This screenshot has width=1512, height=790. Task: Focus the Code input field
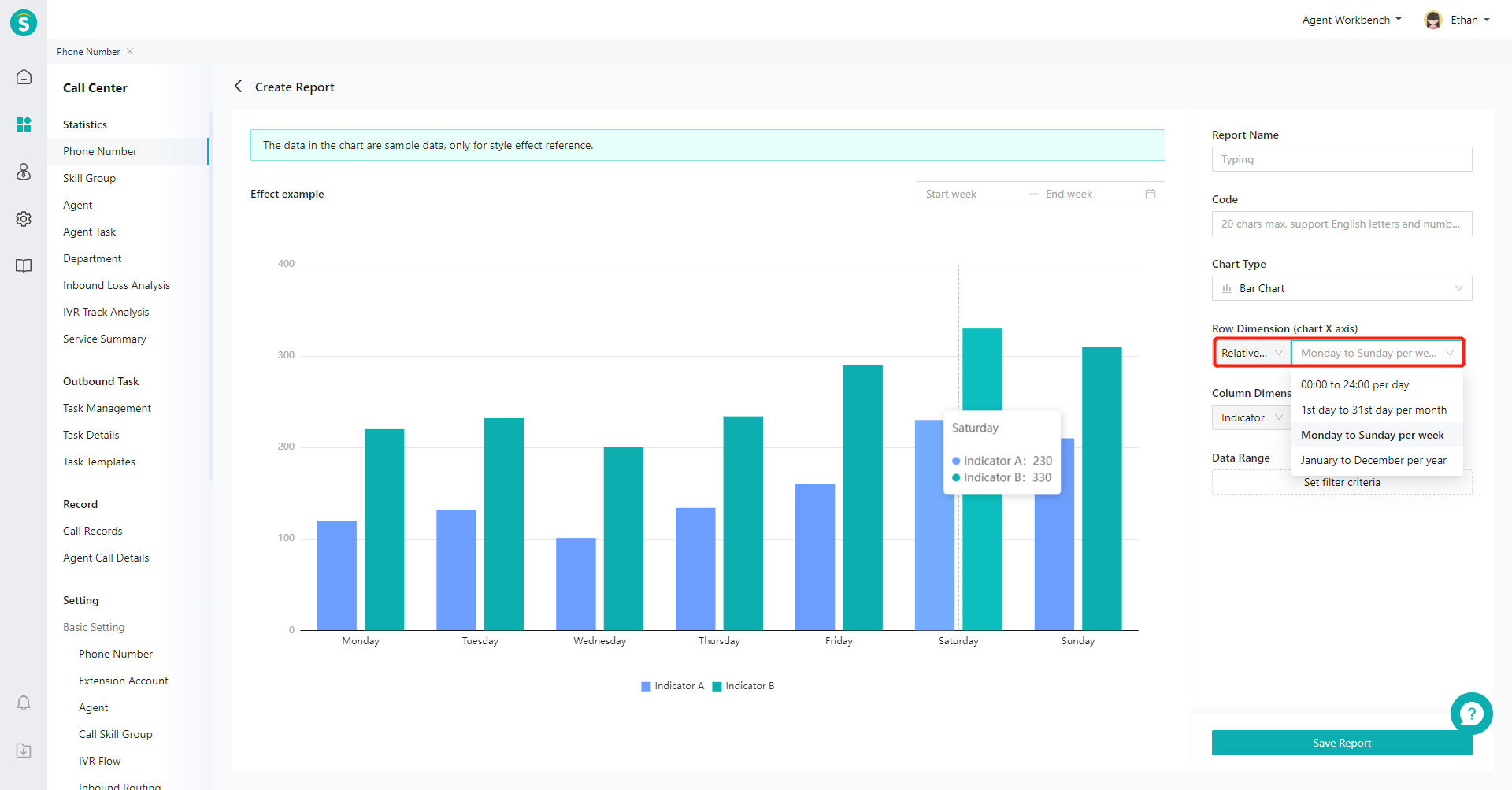(x=1342, y=224)
